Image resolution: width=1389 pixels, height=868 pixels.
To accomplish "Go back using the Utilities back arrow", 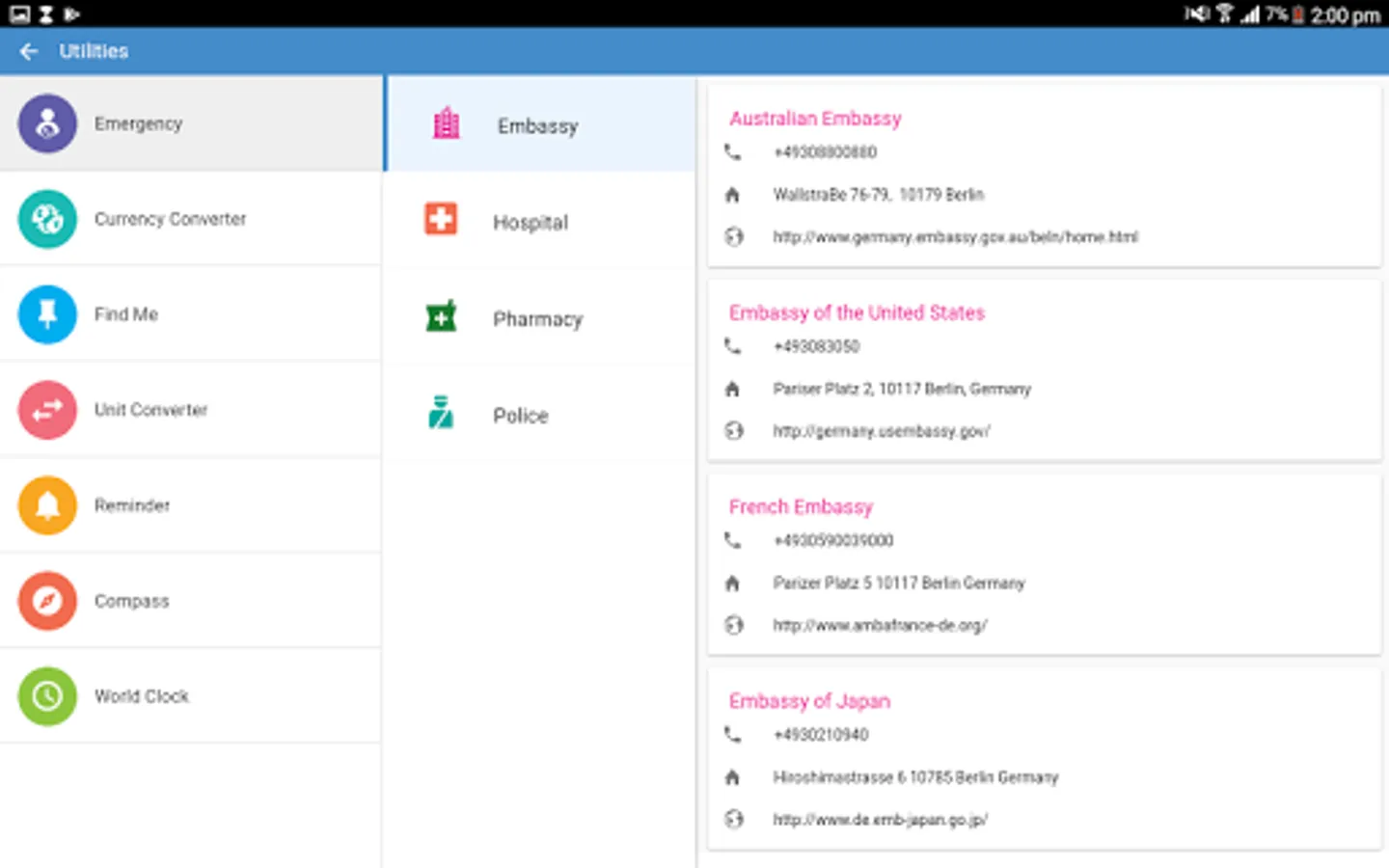I will 29,51.
